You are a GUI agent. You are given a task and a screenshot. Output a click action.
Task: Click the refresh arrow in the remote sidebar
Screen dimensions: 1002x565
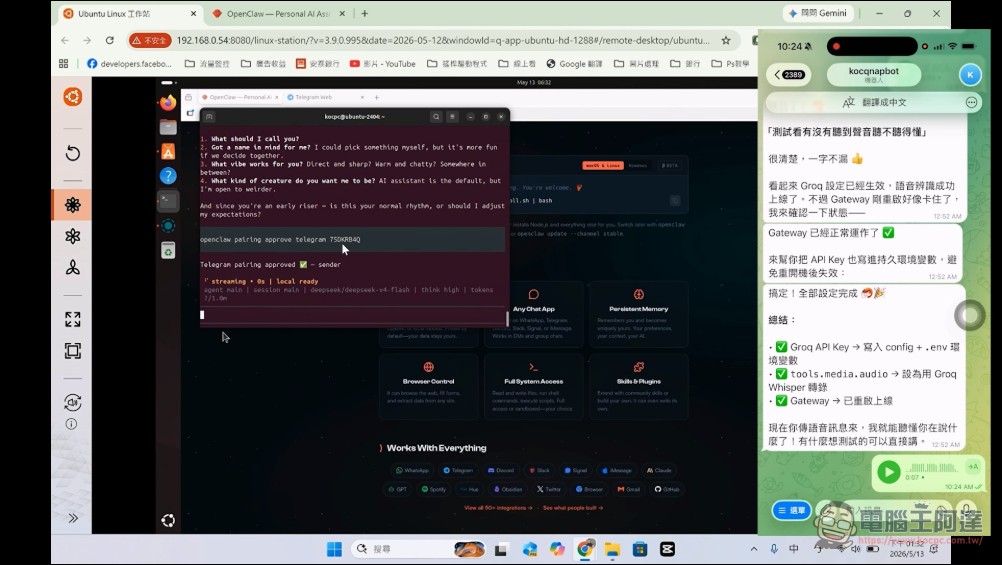(x=73, y=153)
